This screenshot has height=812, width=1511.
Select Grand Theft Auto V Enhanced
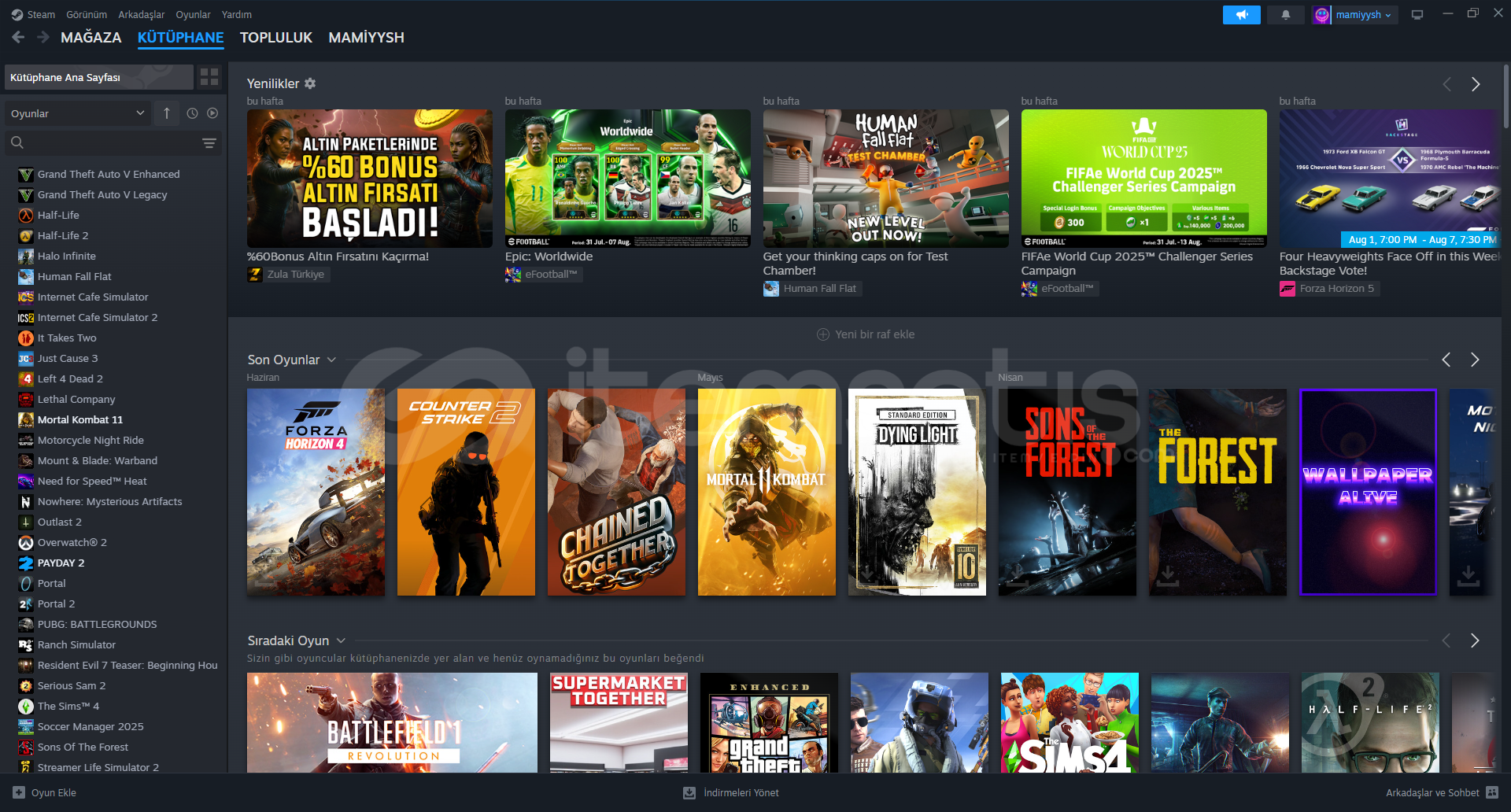pyautogui.click(x=109, y=174)
